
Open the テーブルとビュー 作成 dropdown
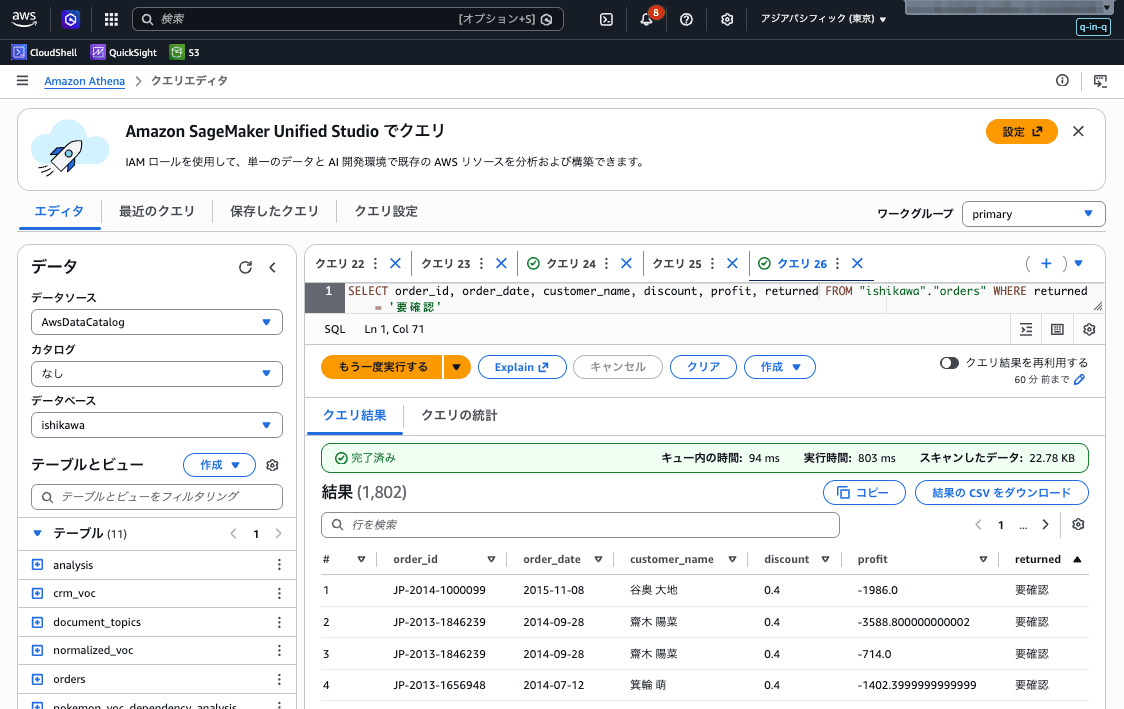(219, 465)
